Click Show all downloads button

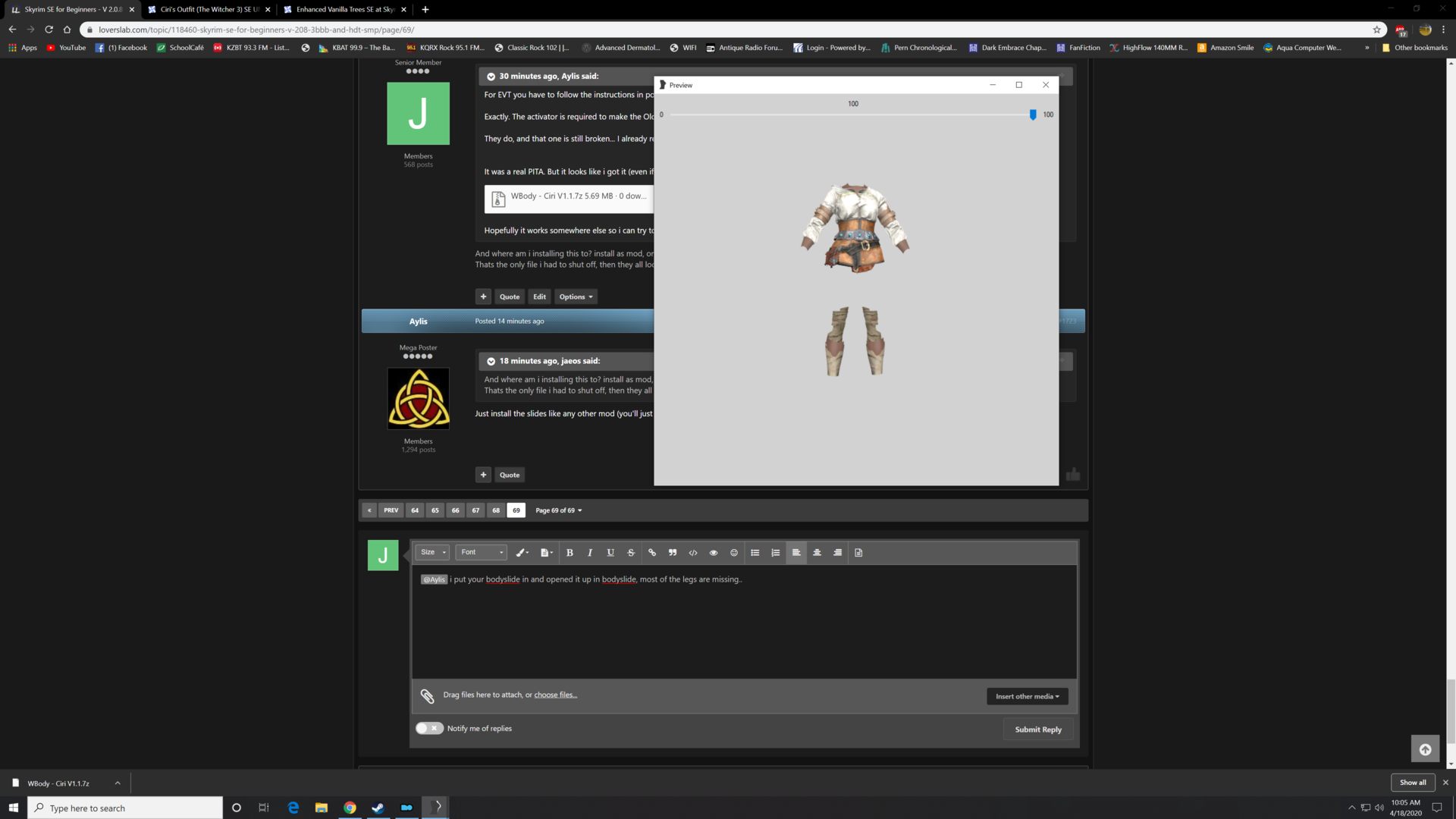[x=1413, y=783]
